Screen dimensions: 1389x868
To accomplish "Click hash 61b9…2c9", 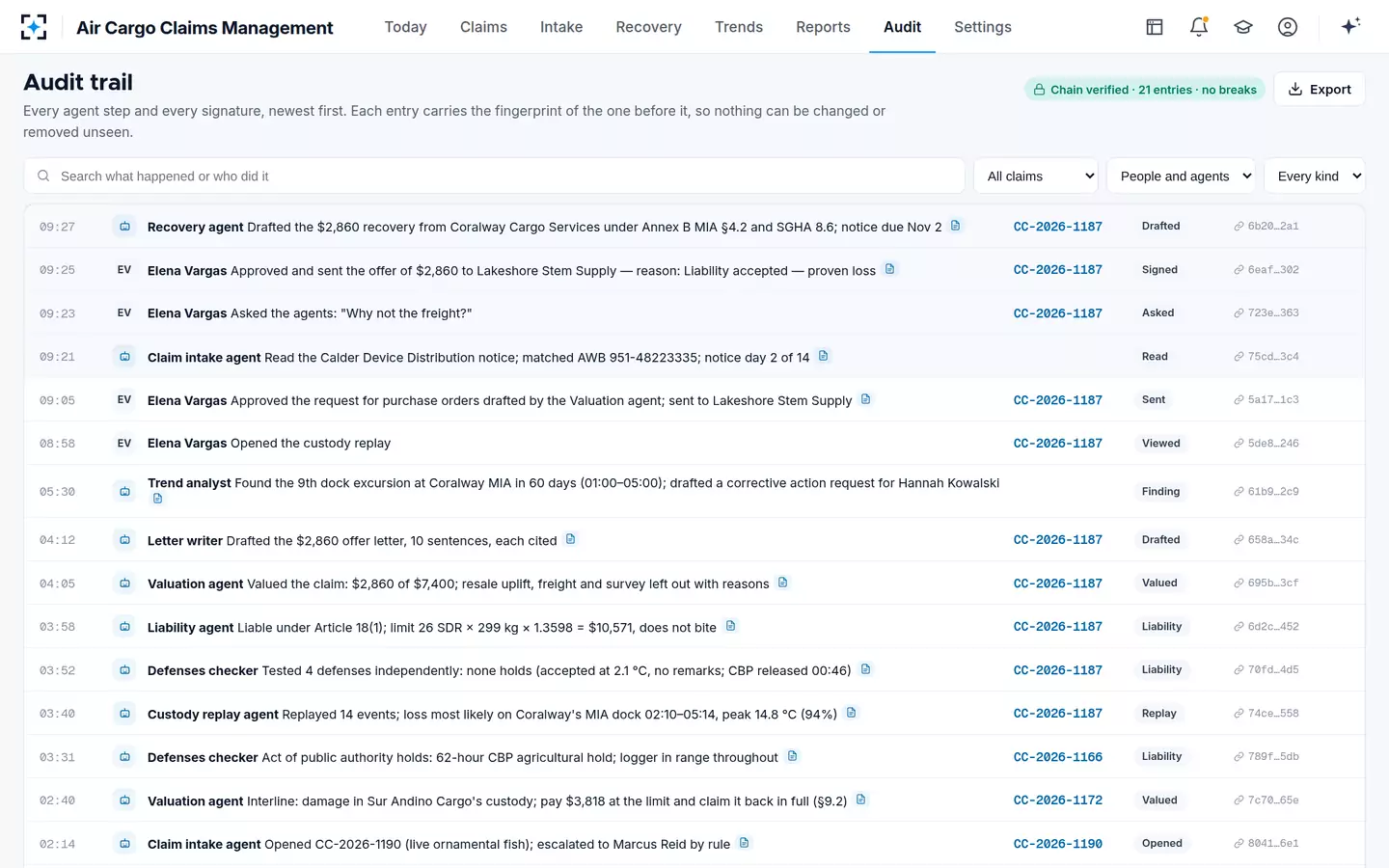I will tap(1266, 492).
